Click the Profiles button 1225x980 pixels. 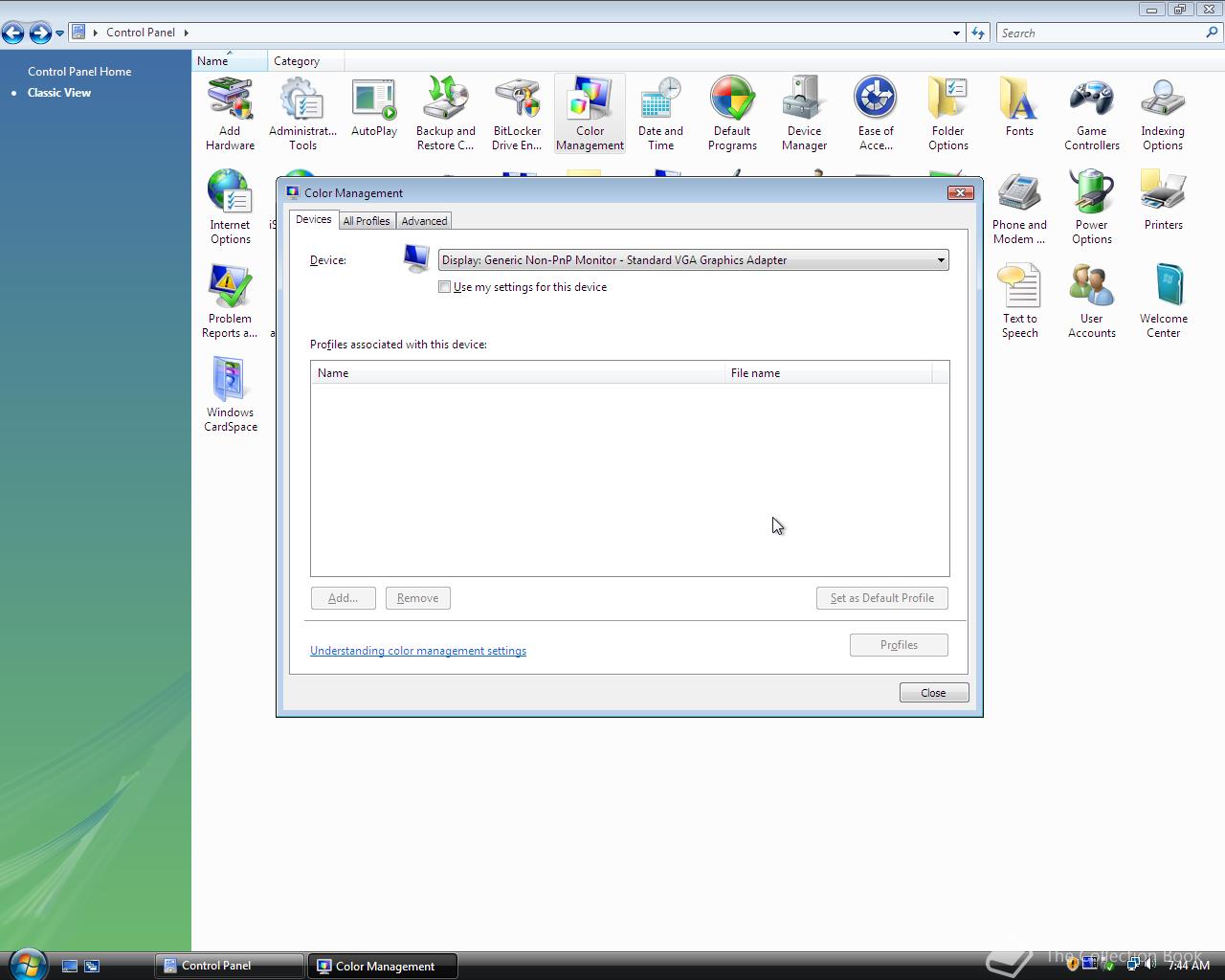[x=898, y=644]
